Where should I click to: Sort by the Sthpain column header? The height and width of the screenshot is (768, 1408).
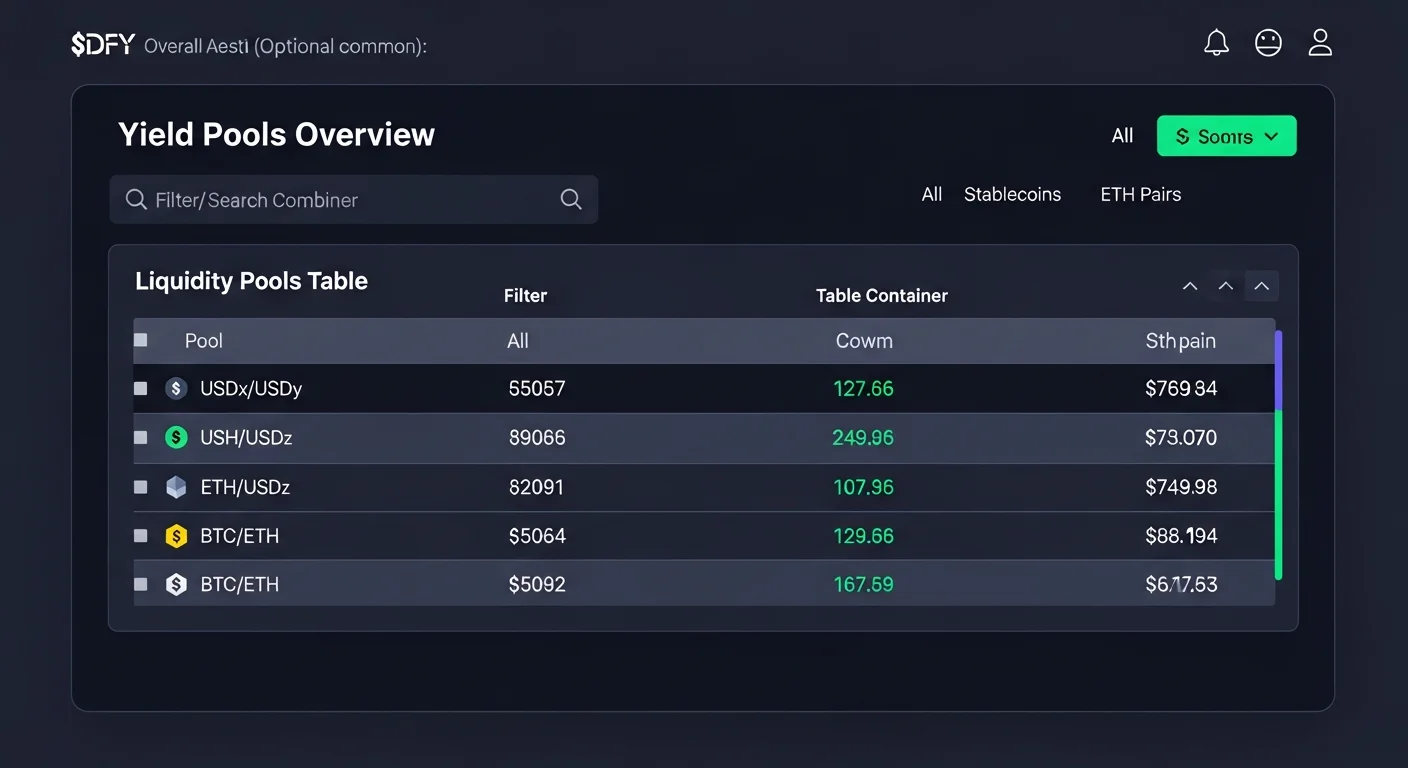[x=1181, y=341]
